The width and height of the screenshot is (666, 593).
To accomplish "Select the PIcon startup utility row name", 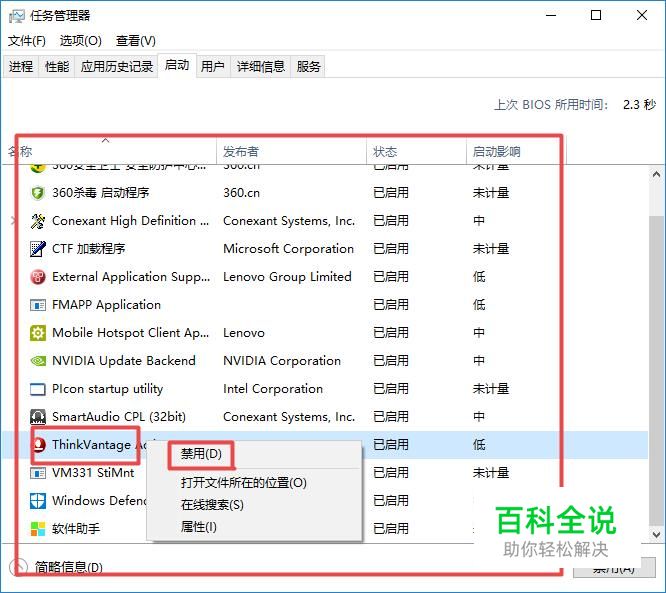I will click(107, 389).
